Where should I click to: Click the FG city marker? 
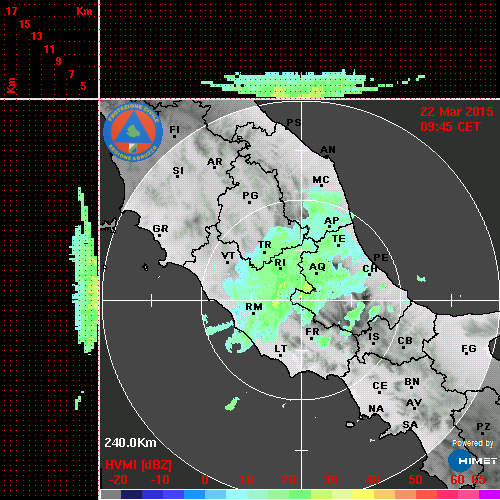466,353
